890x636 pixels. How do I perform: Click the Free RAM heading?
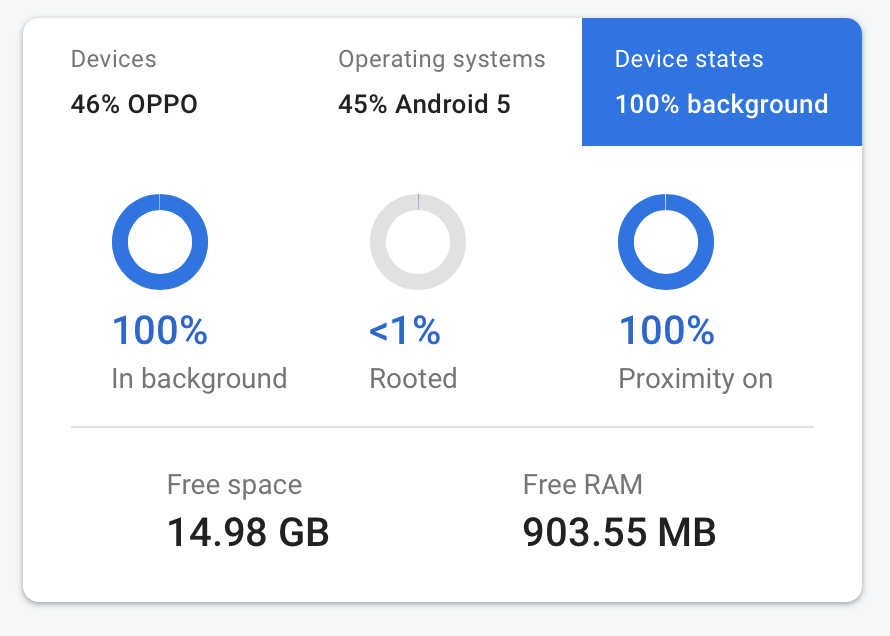click(x=583, y=485)
